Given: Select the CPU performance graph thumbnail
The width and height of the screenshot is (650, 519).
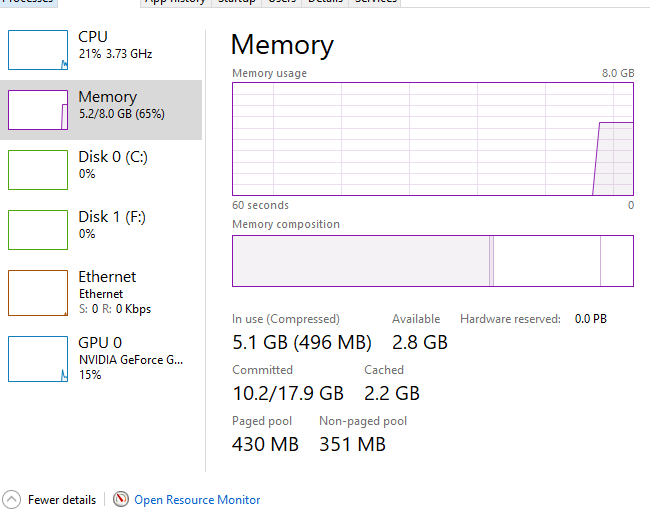Looking at the screenshot, I should coord(38,49).
